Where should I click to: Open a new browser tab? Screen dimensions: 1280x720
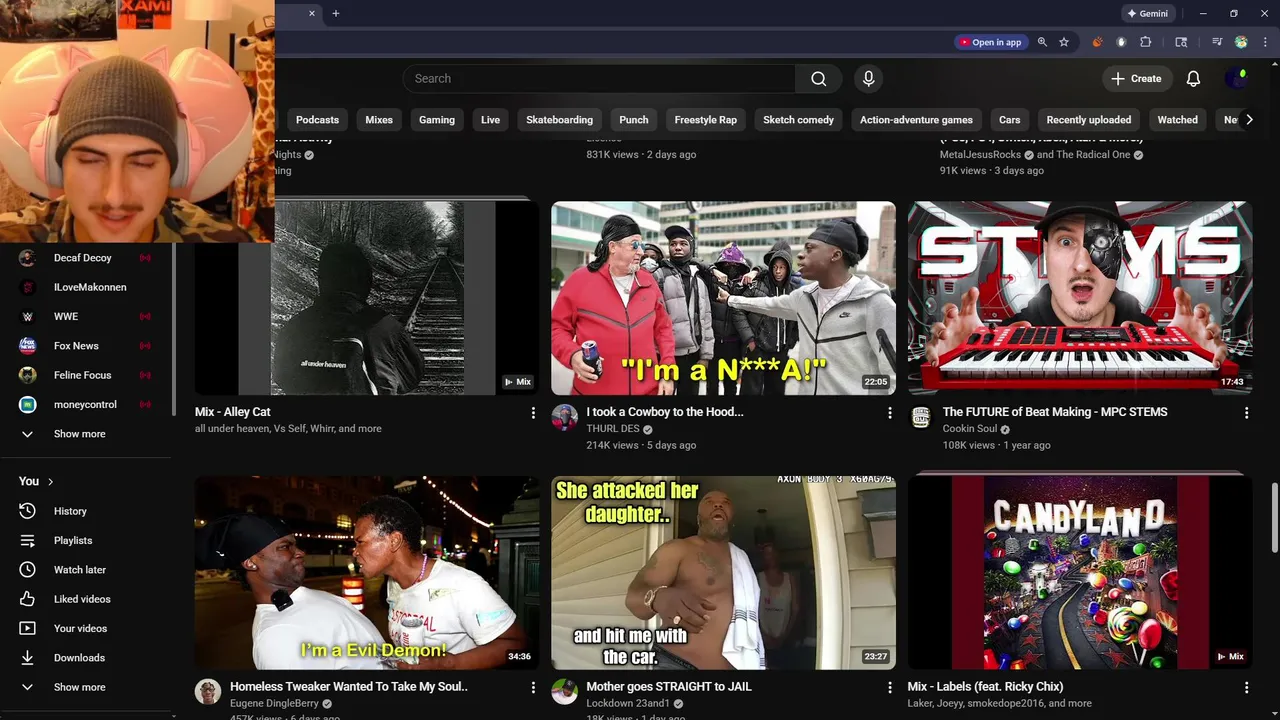pos(336,14)
